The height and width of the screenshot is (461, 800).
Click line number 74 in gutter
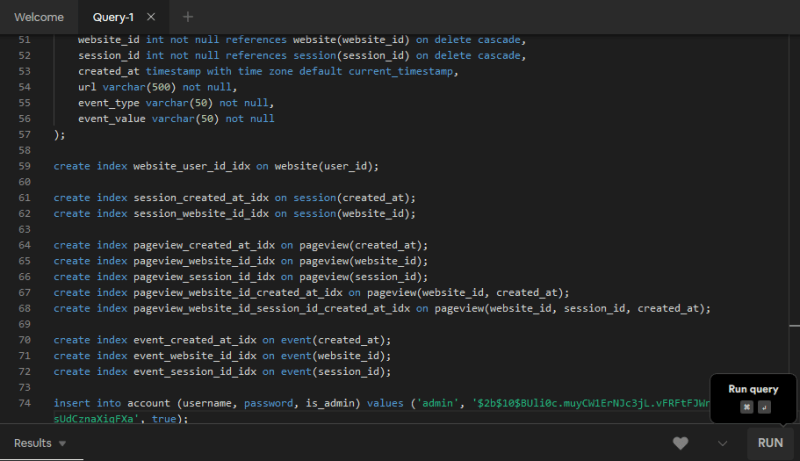pyautogui.click(x=24, y=403)
